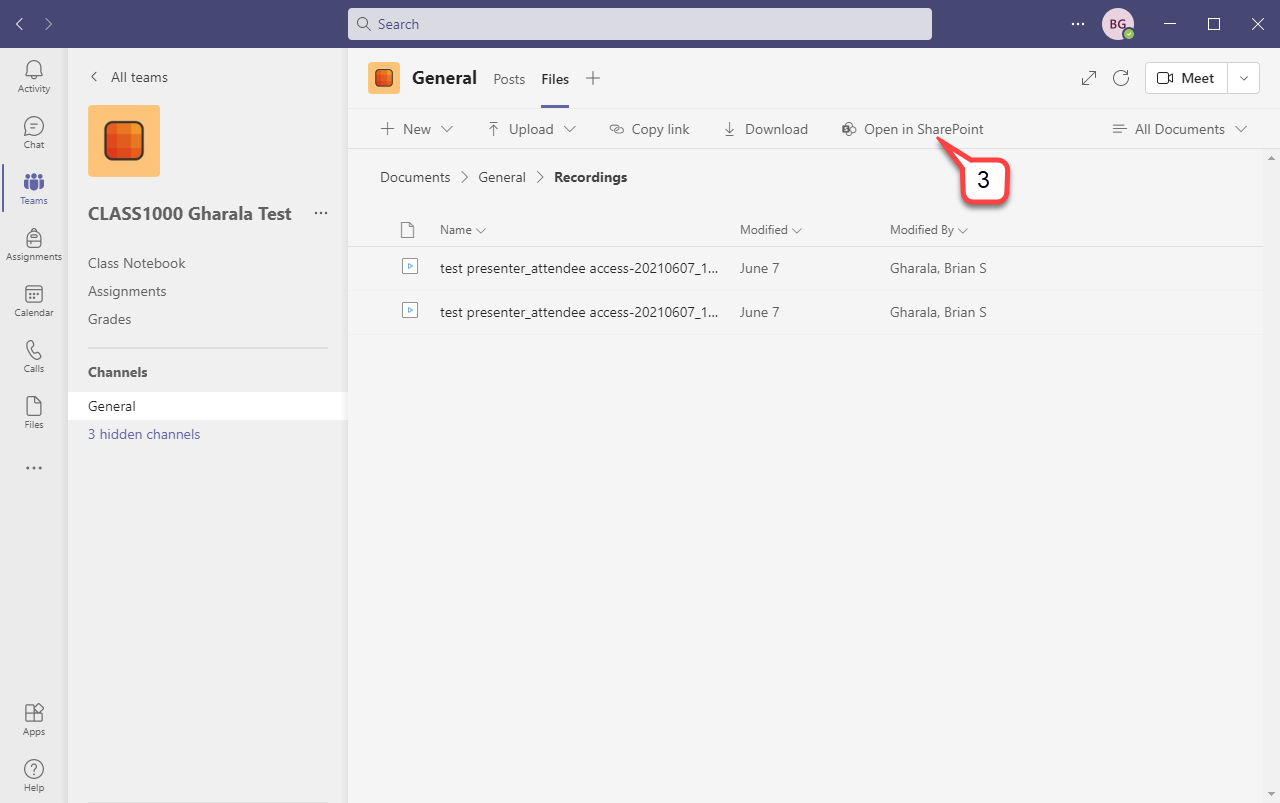Screen dimensions: 1280x803
Task: Start a meeting with Meet button
Action: 1186,78
